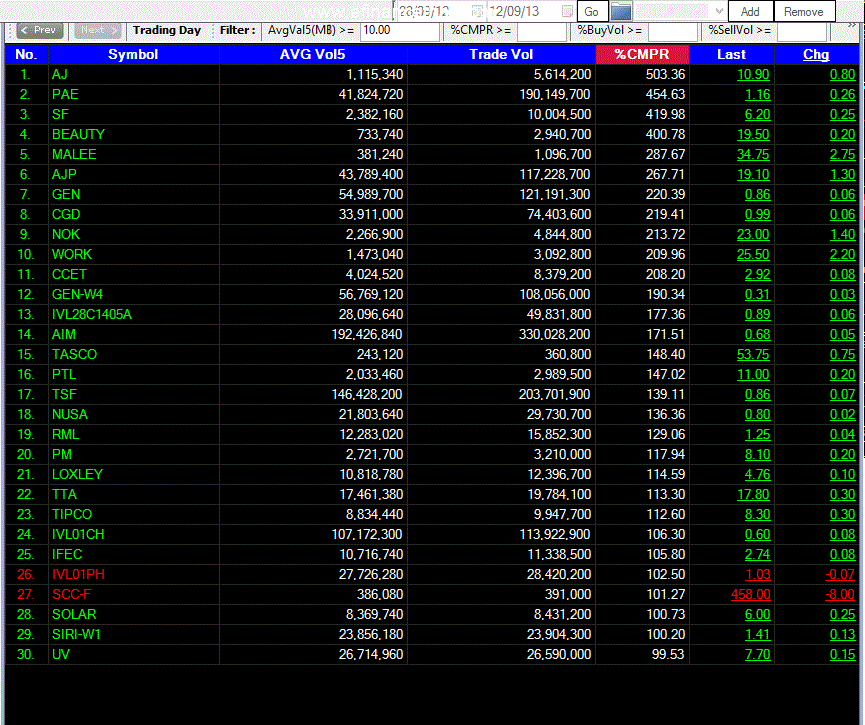The image size is (865, 725).
Task: Select the CCET symbol
Action: (x=69, y=275)
